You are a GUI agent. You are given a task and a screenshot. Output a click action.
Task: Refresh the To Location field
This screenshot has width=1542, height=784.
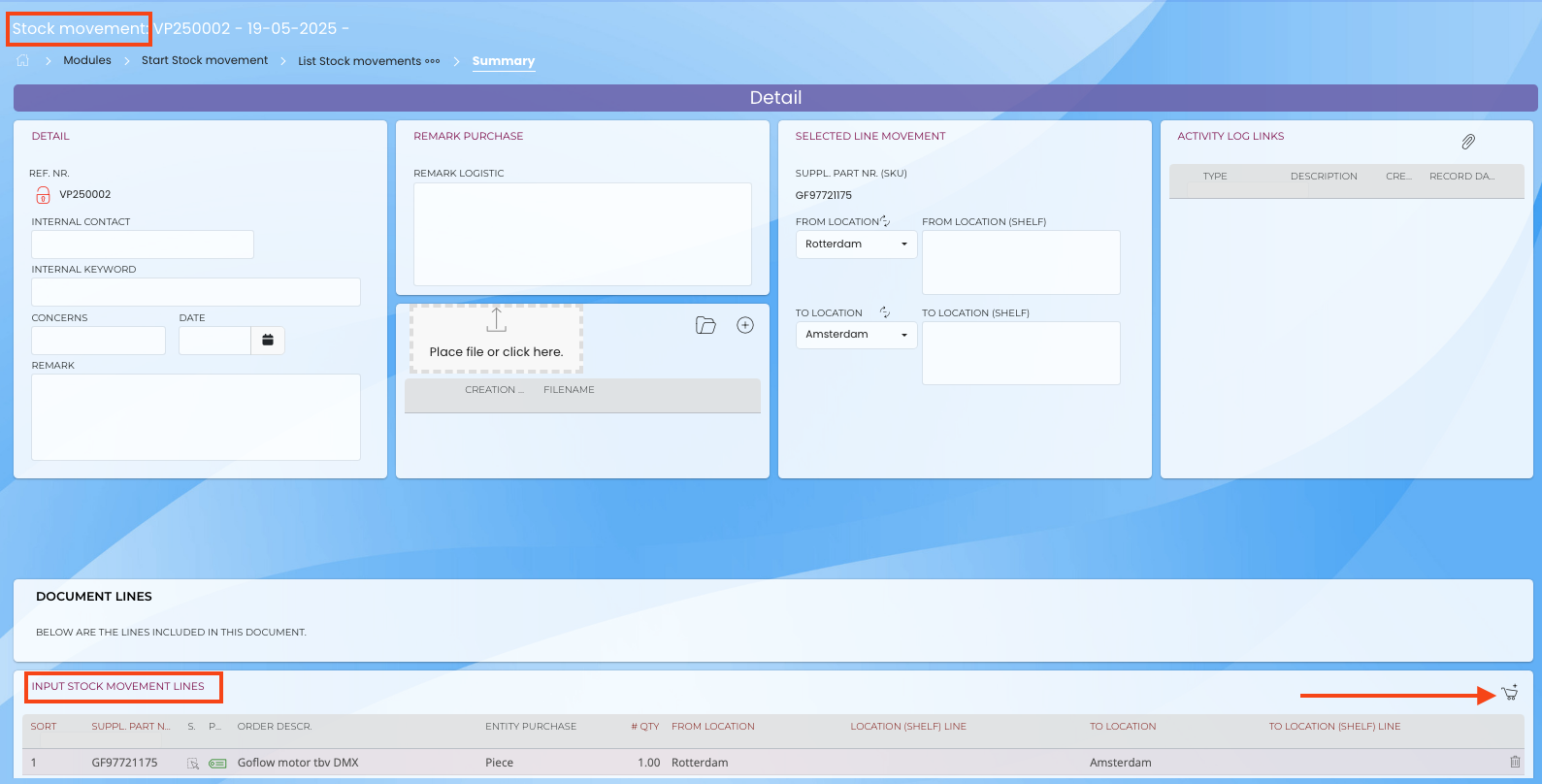click(885, 312)
